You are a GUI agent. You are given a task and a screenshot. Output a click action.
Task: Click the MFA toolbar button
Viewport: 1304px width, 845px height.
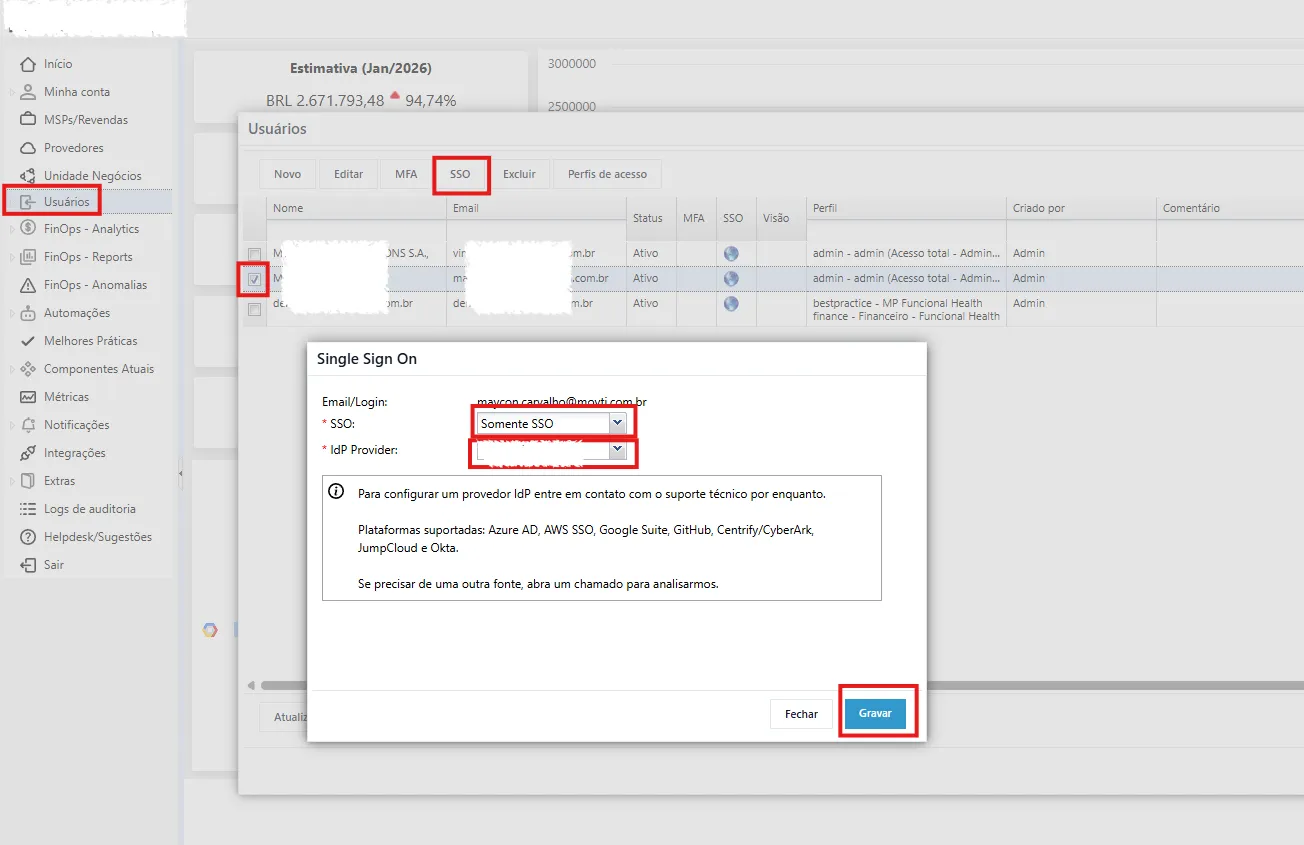(x=406, y=174)
